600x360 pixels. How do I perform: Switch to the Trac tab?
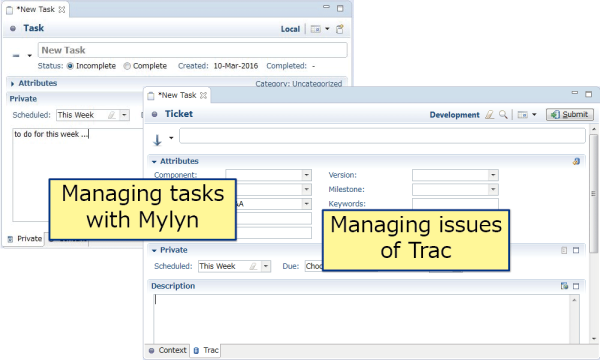point(206,350)
